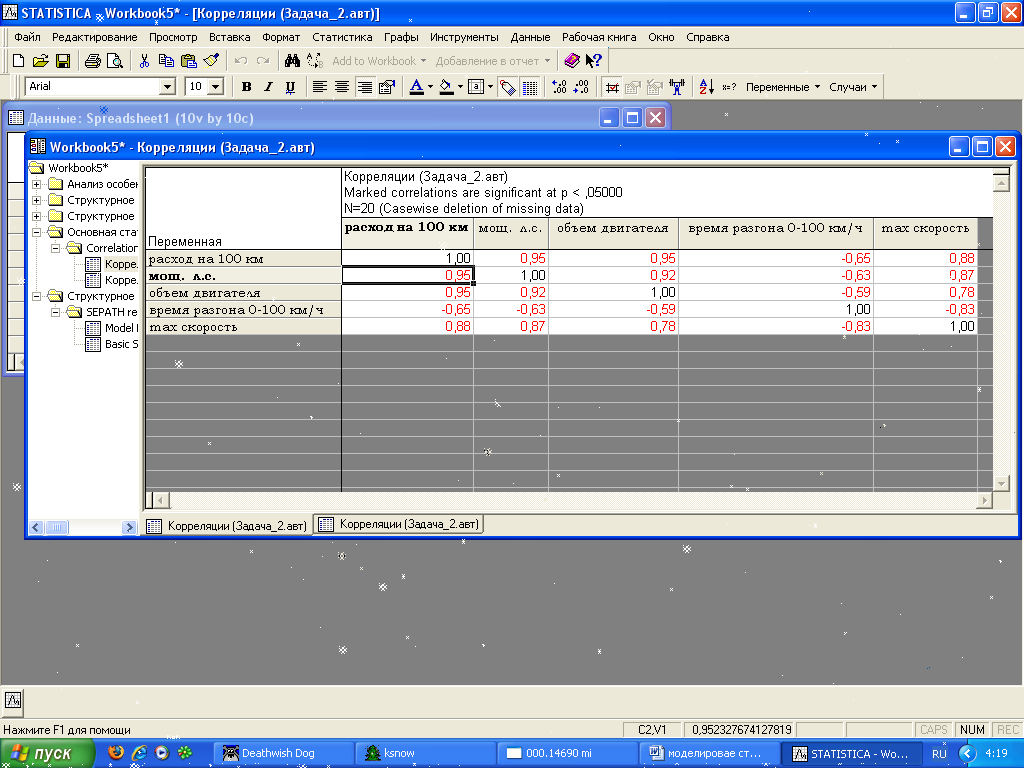Select the Model tree item
The width and height of the screenshot is (1024, 768).
point(112,328)
